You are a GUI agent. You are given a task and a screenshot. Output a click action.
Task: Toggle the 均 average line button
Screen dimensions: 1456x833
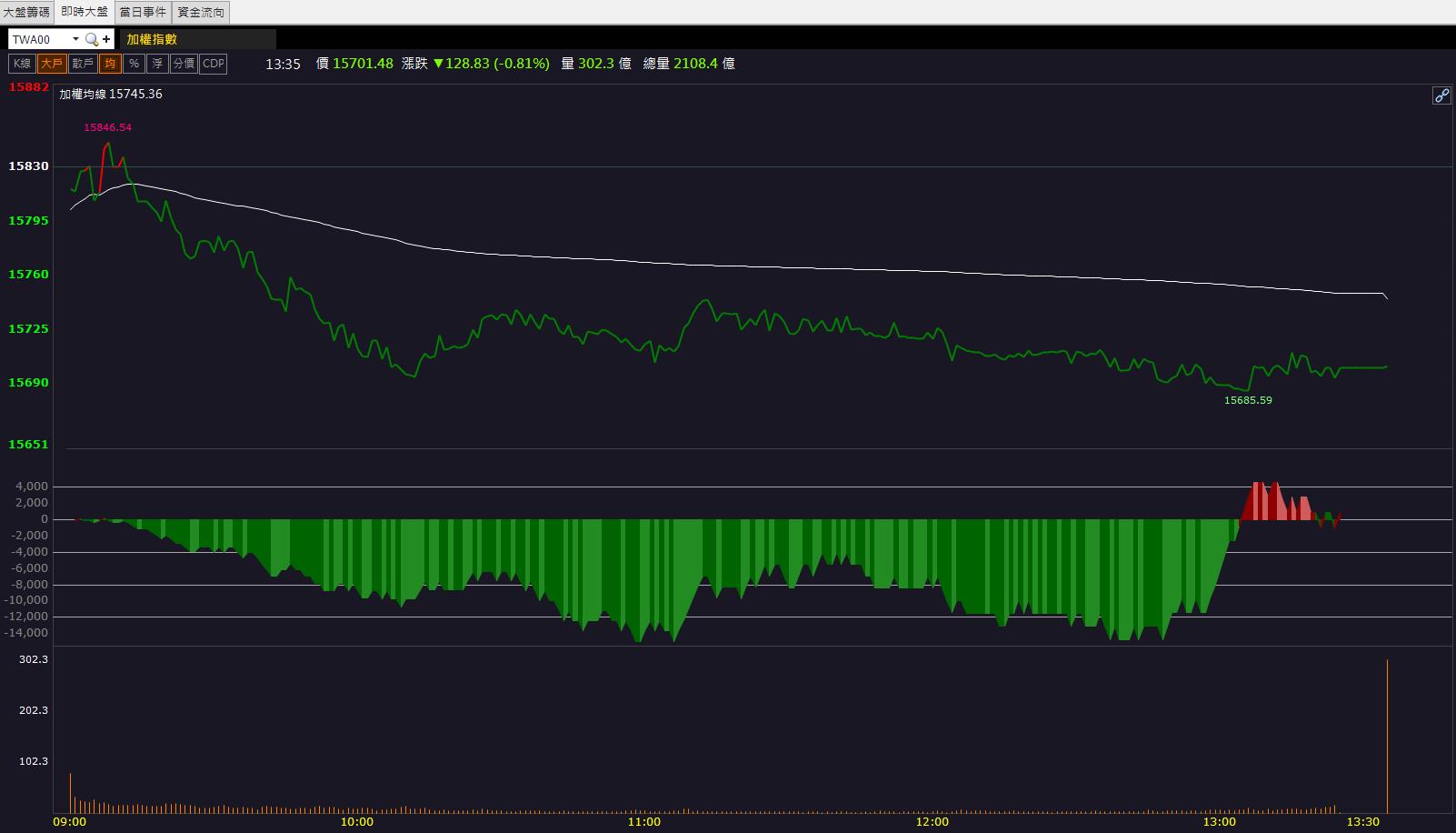[x=110, y=64]
